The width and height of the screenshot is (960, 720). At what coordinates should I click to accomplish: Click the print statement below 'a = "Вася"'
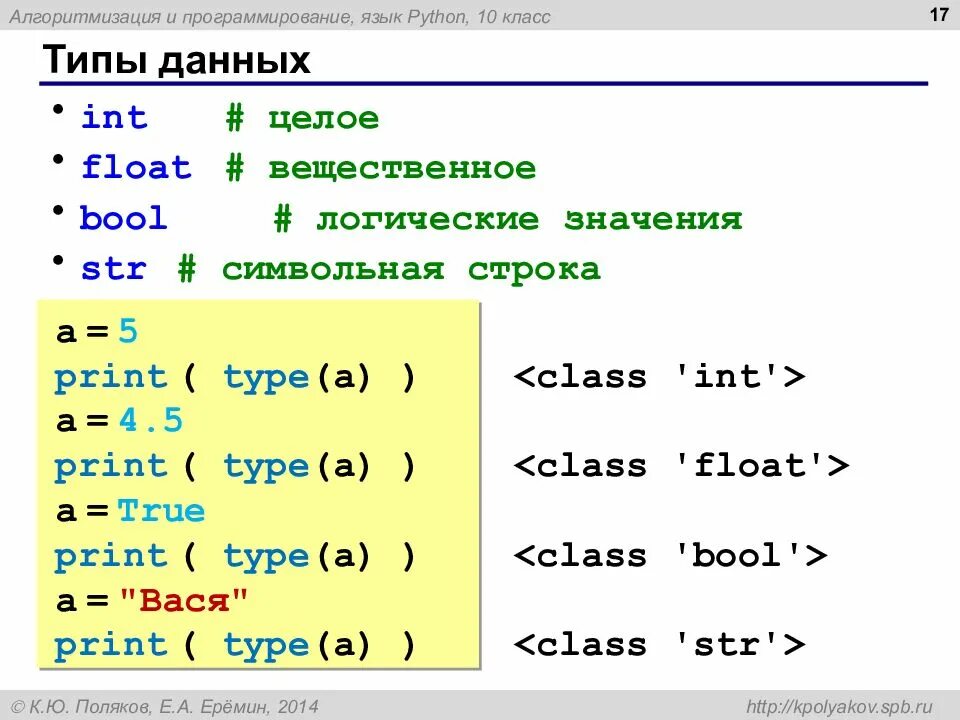pyautogui.click(x=235, y=645)
